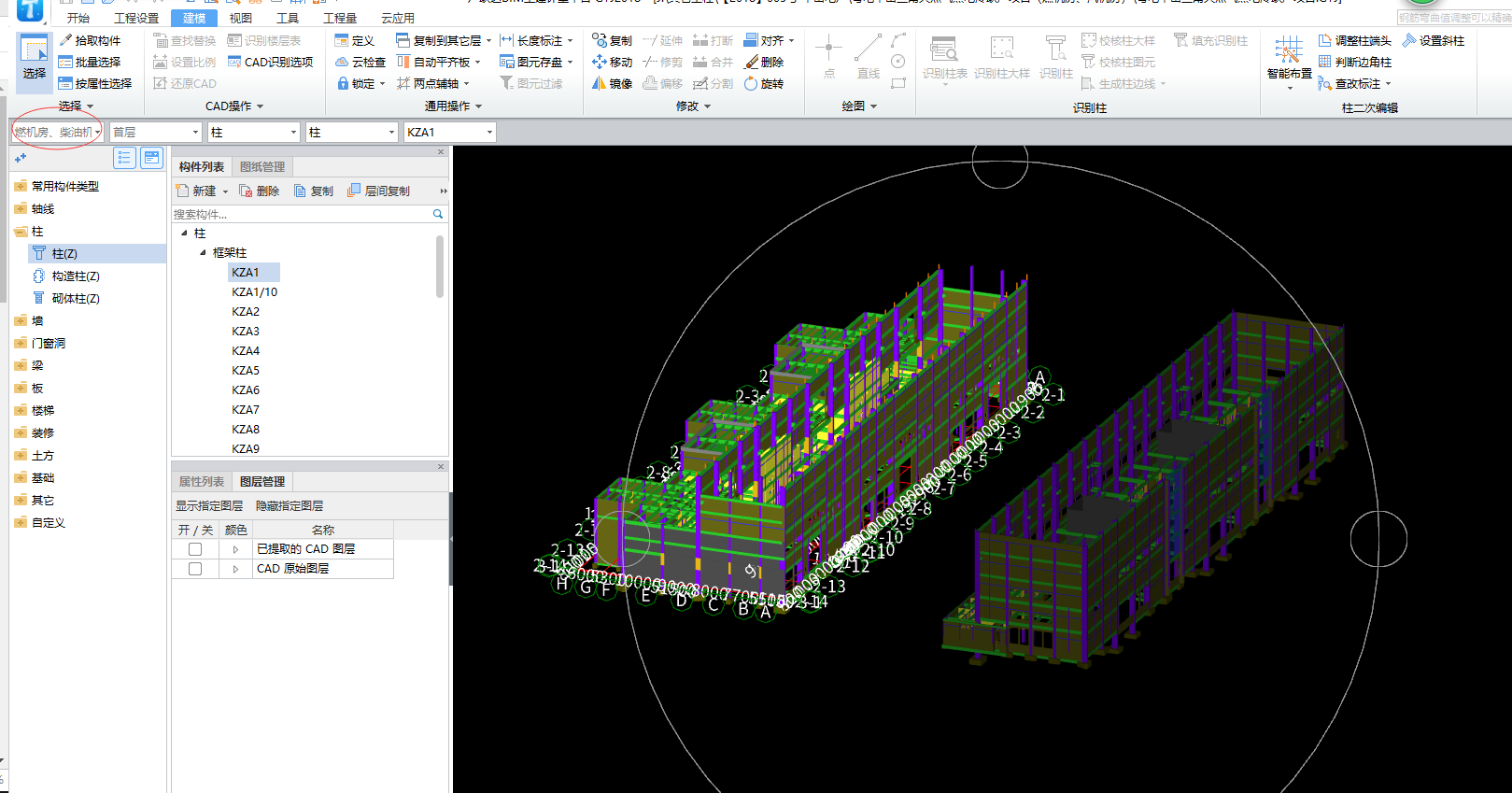Click 删除 in component list toolbar
Screen dimensions: 1512x793
(260, 191)
